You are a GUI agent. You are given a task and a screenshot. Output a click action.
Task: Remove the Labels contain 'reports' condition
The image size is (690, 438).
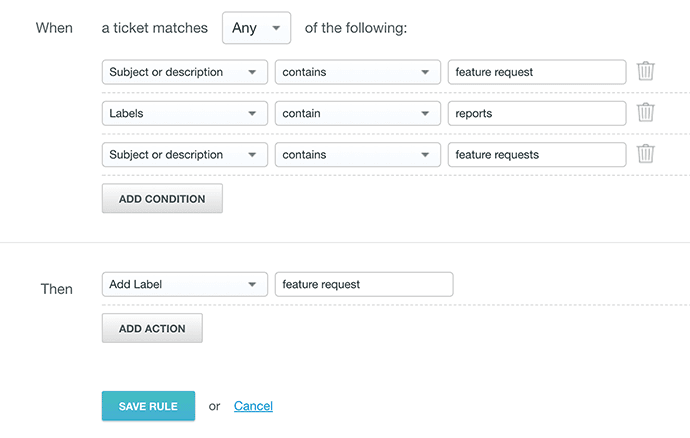tap(646, 113)
